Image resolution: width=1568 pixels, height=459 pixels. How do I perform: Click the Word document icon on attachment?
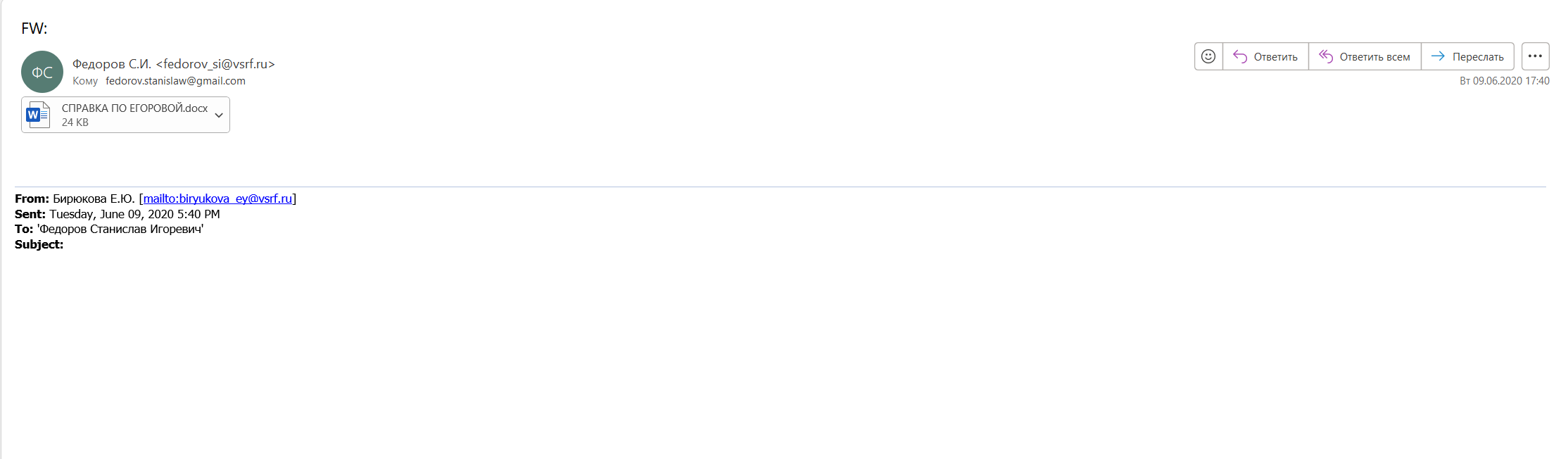point(38,115)
